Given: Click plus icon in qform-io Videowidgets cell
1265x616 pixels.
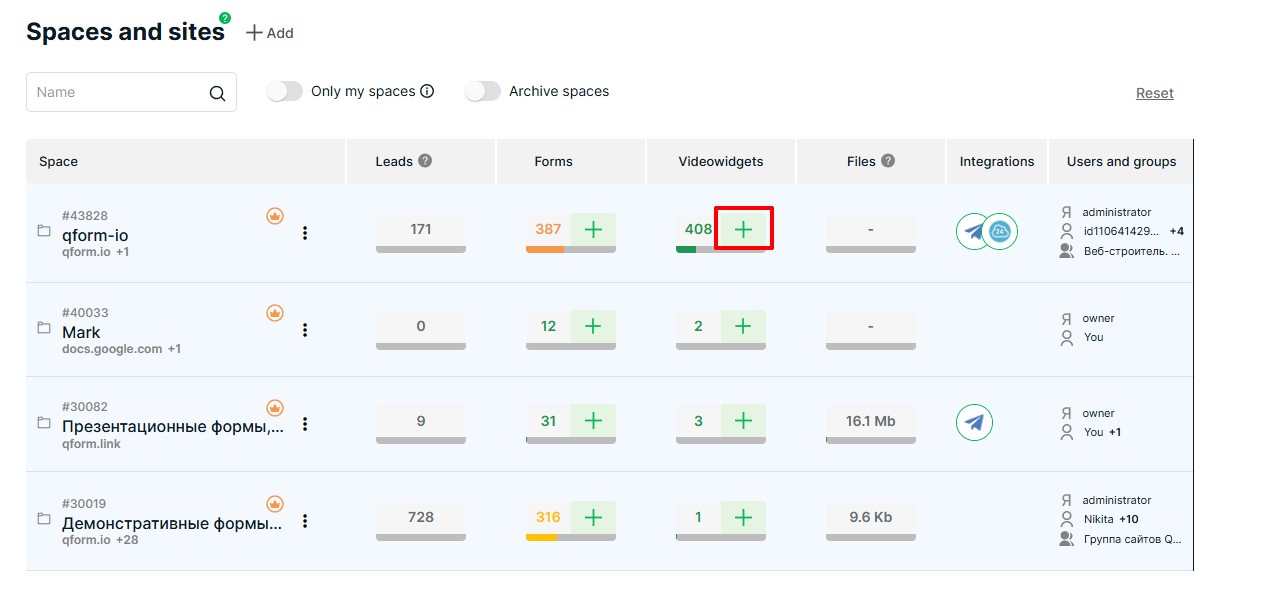Looking at the screenshot, I should [x=743, y=229].
